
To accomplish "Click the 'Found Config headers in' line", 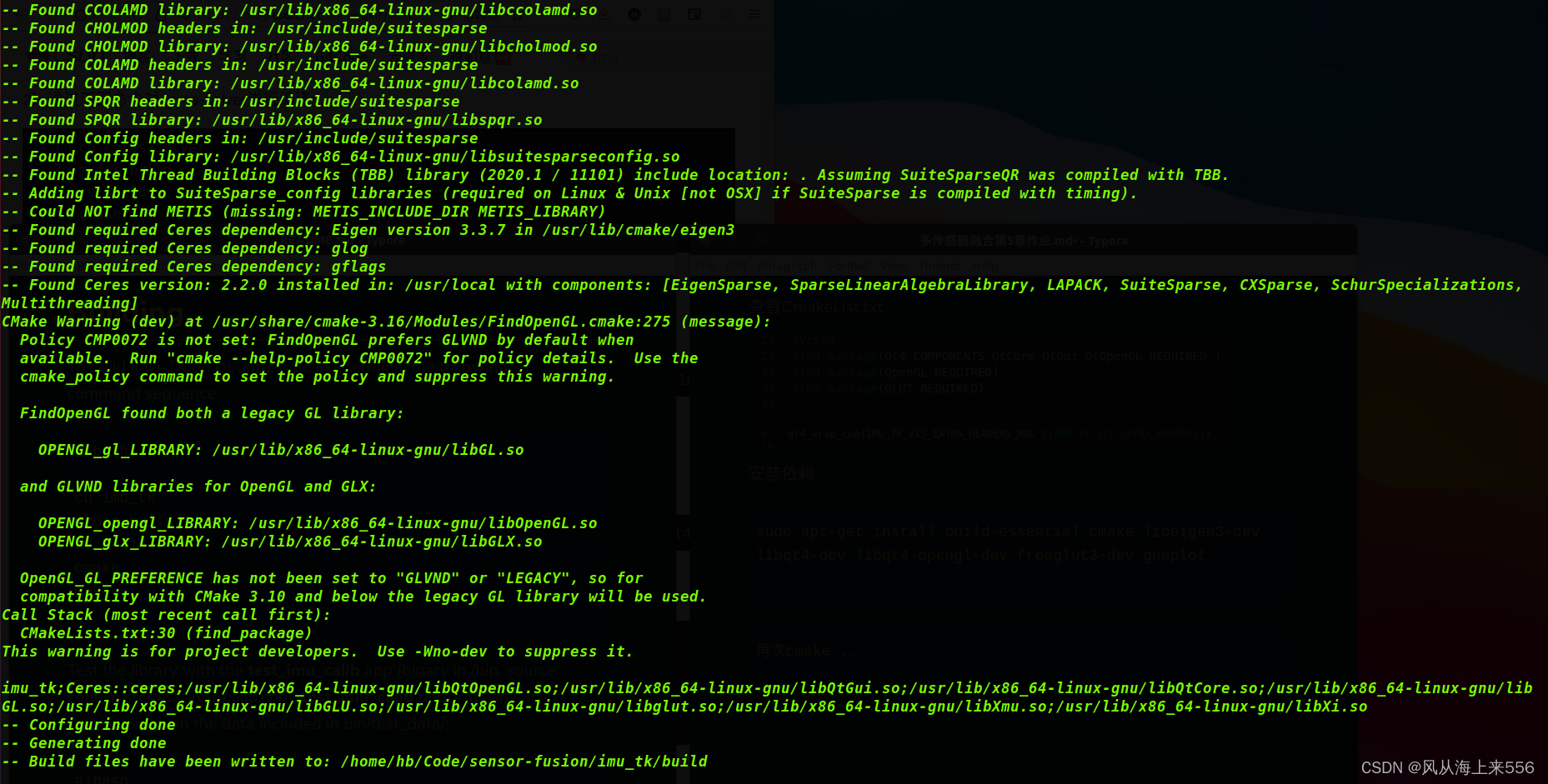I will (x=240, y=138).
